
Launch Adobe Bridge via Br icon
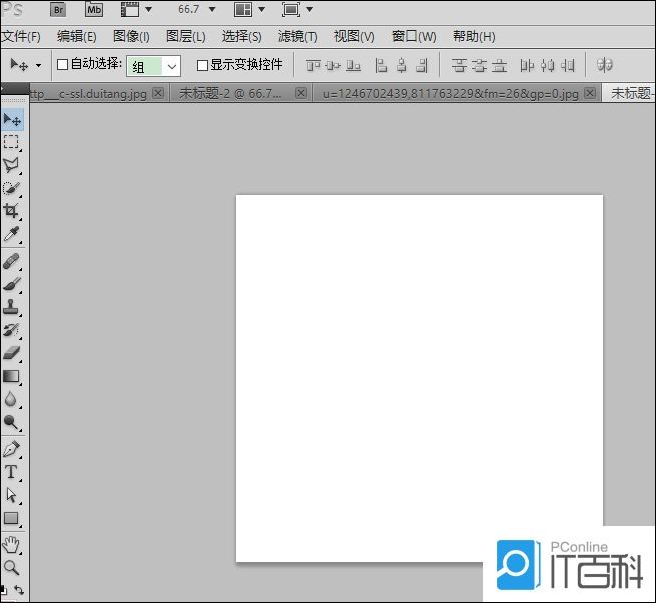59,10
